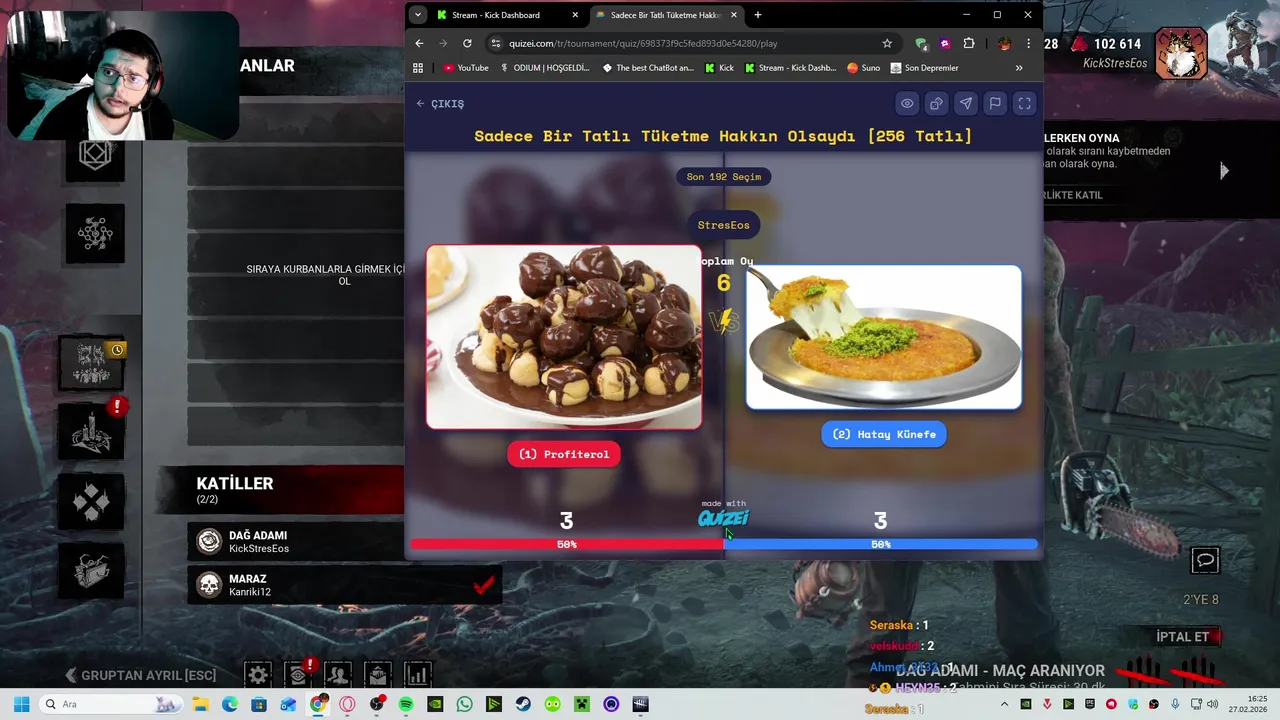Share the quiz via paper plane icon
This screenshot has height=720, width=1280.
point(966,103)
